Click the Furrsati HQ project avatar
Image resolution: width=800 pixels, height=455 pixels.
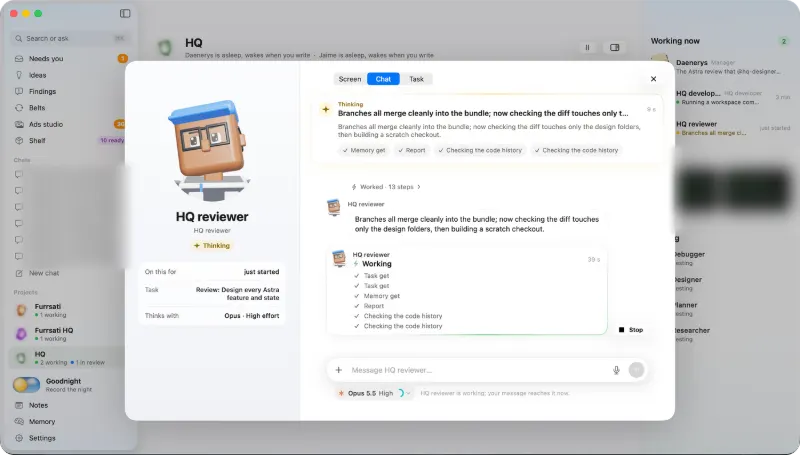[x=21, y=334]
